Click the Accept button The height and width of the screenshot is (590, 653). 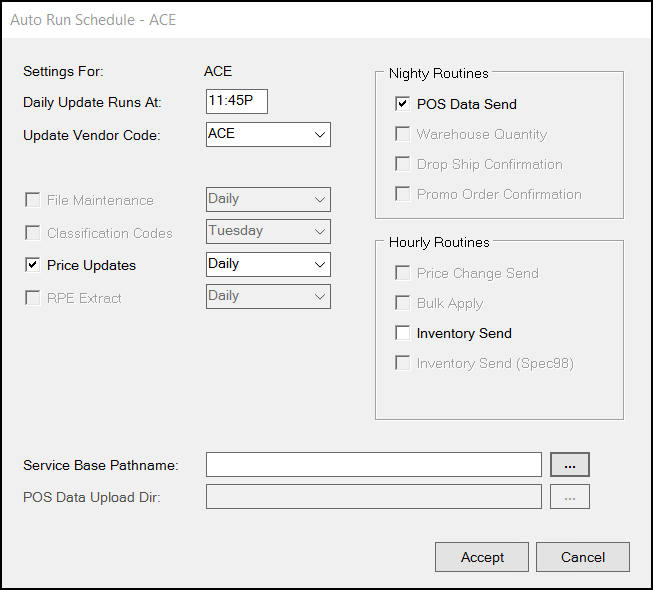[482, 557]
